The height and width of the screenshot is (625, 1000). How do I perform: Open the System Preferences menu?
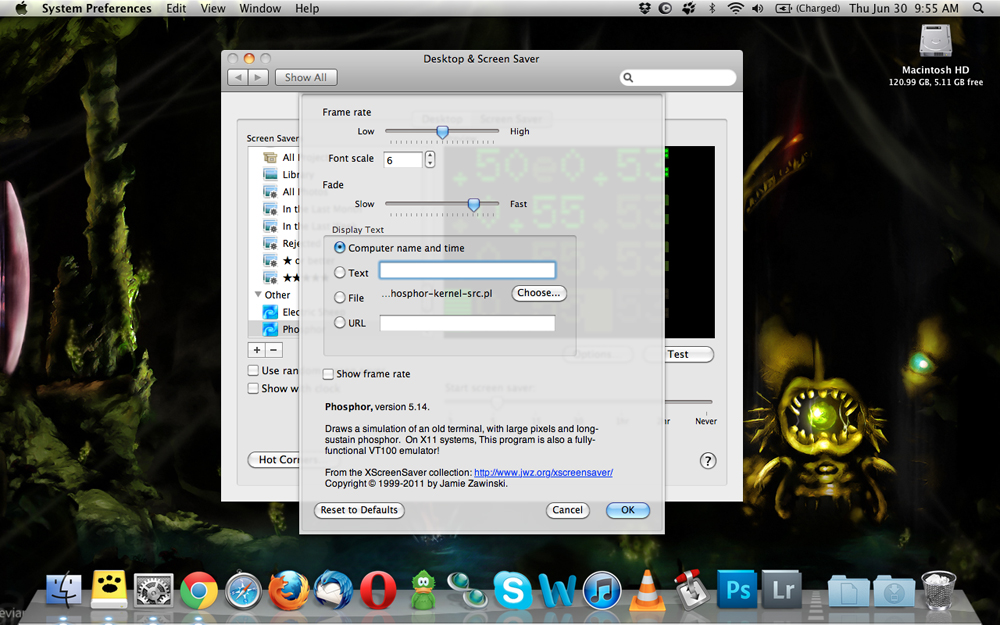pyautogui.click(x=96, y=8)
